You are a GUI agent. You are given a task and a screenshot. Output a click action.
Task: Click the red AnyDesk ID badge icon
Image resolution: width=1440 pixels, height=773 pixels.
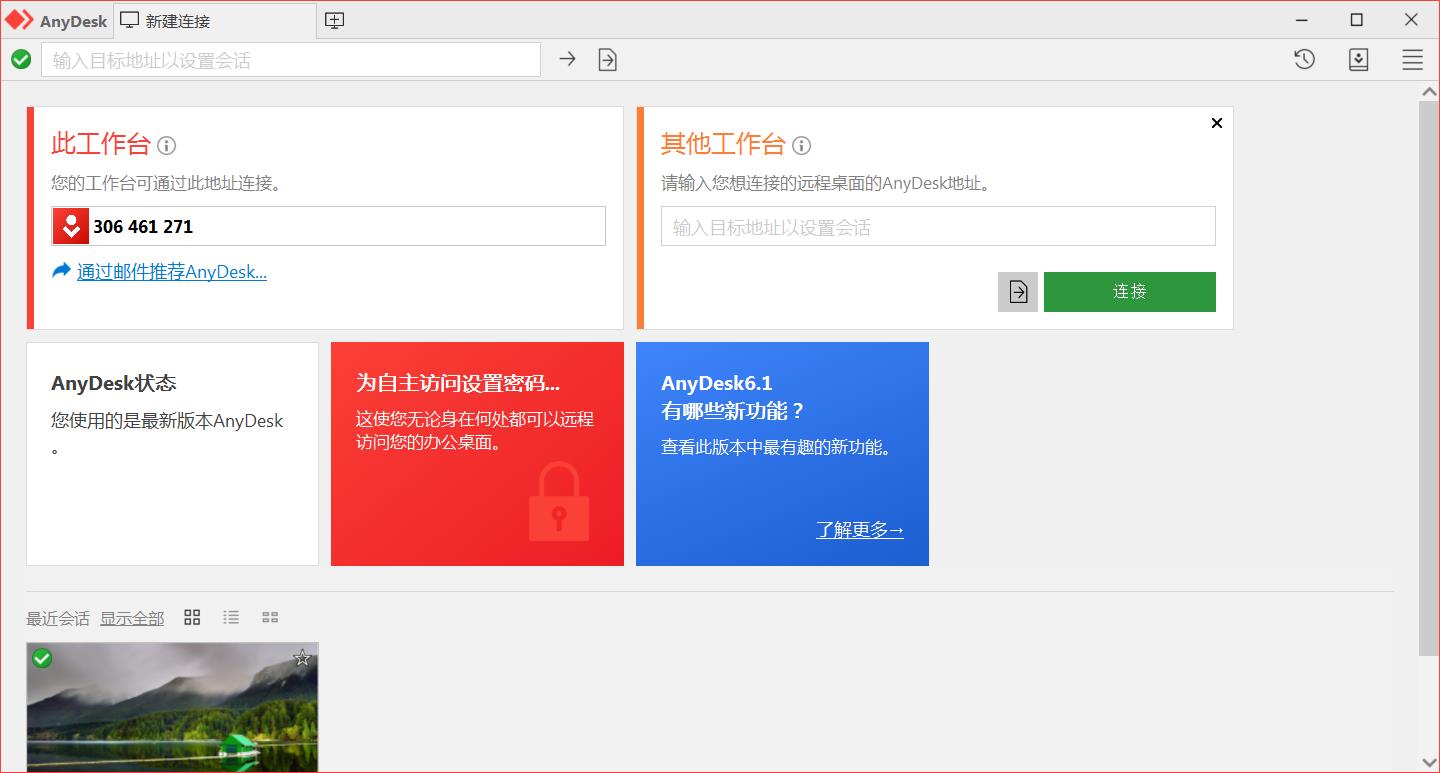coord(70,226)
